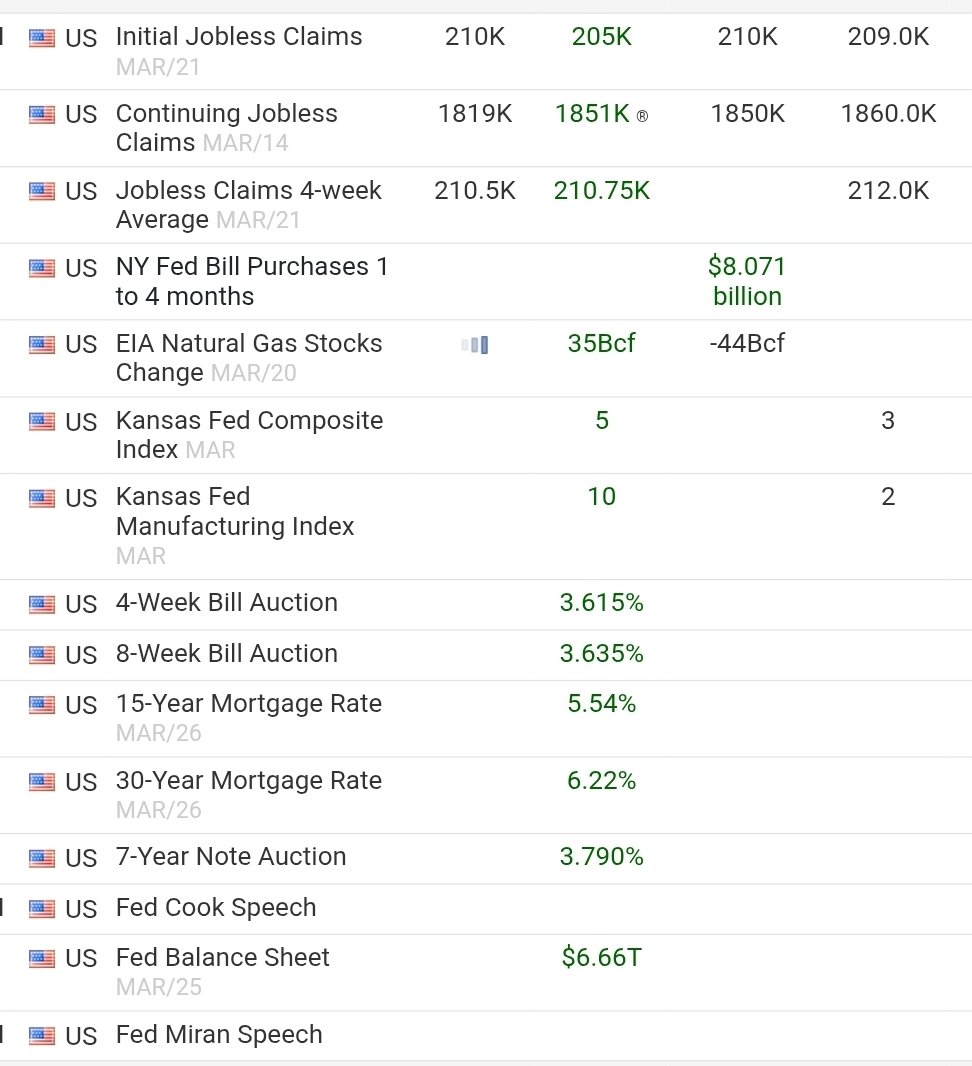Click the 210.75K previous value
Screen dimensions: 972x1066
point(602,190)
